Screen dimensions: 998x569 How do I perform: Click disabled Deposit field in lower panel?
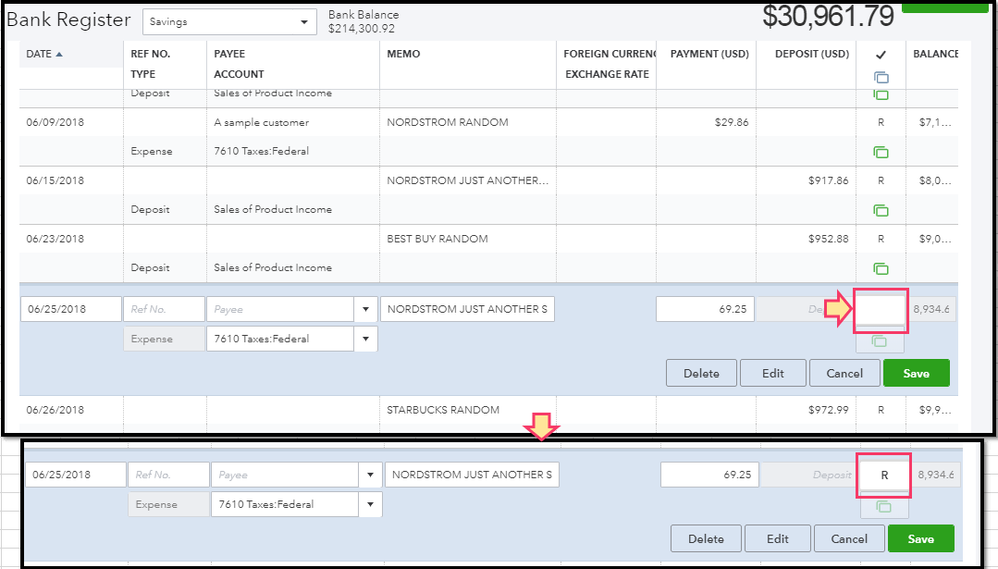click(808, 475)
